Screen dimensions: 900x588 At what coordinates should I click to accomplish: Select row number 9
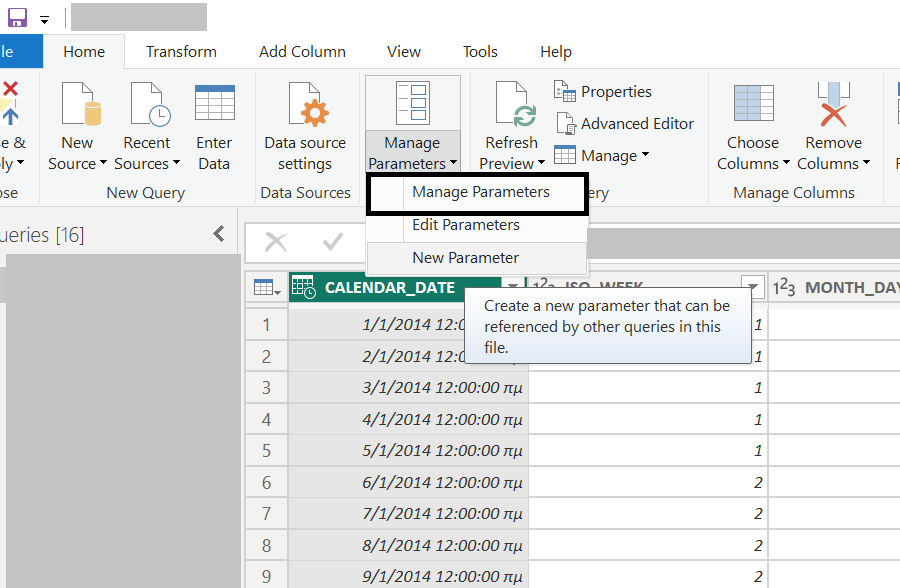266,576
